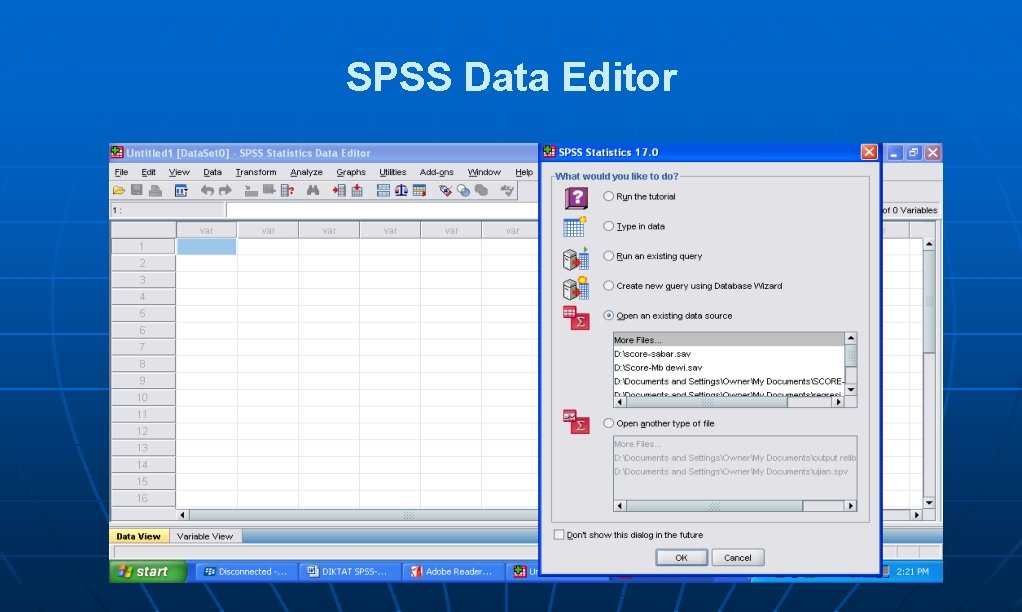The width and height of the screenshot is (1022, 612).
Task: Click the Open data document folder icon
Action: (x=119, y=190)
